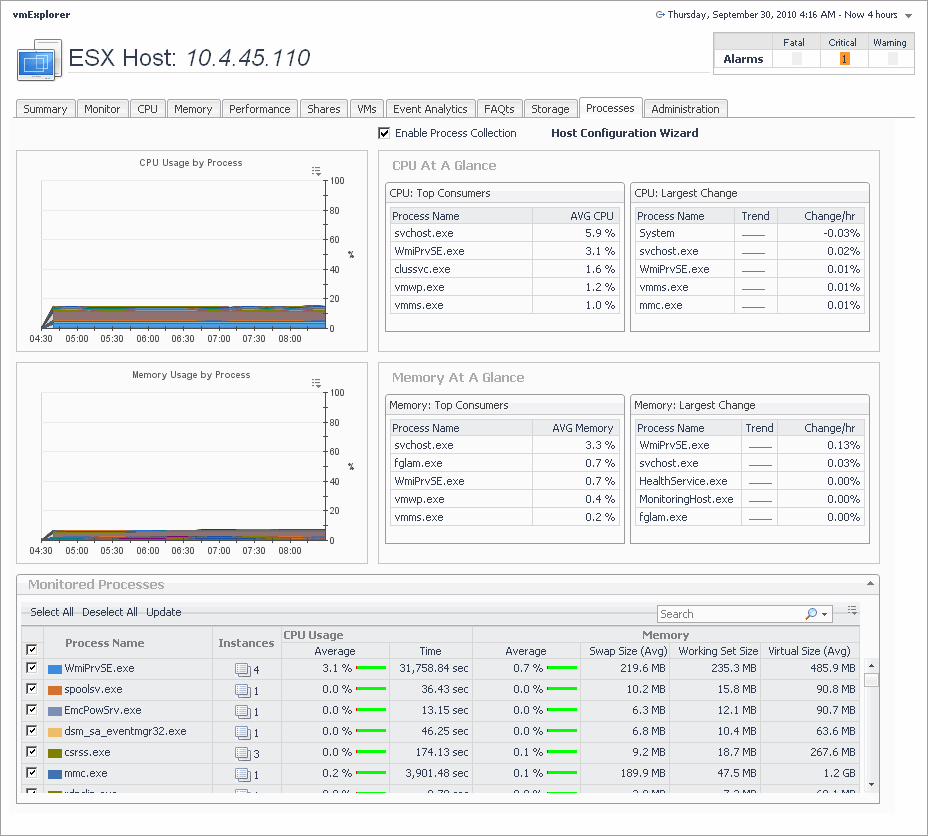This screenshot has height=836, width=928.
Task: Expand the search options dropdown arrow
Action: tap(825, 615)
